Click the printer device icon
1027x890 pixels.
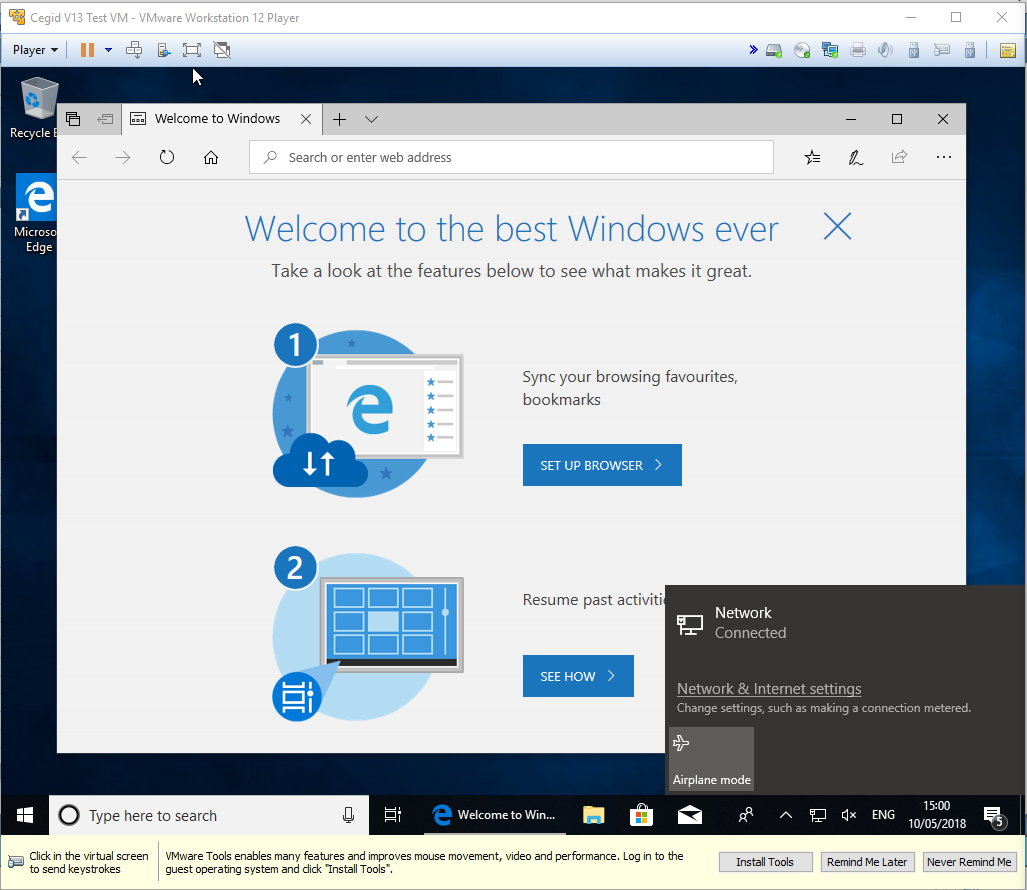pyautogui.click(x=858, y=50)
